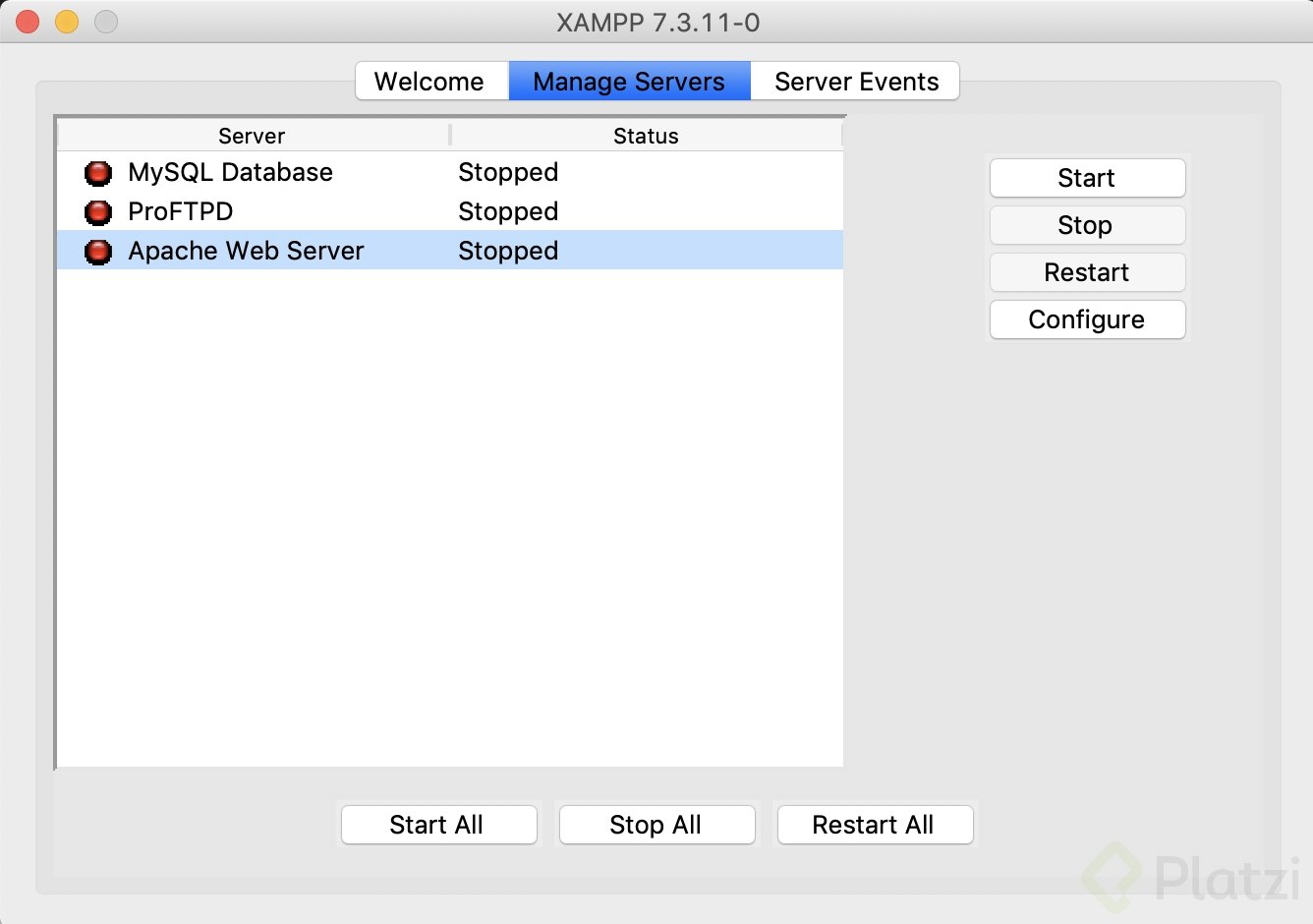Click the red status icon beside MySQL Database
Image resolution: width=1313 pixels, height=924 pixels.
[x=98, y=173]
